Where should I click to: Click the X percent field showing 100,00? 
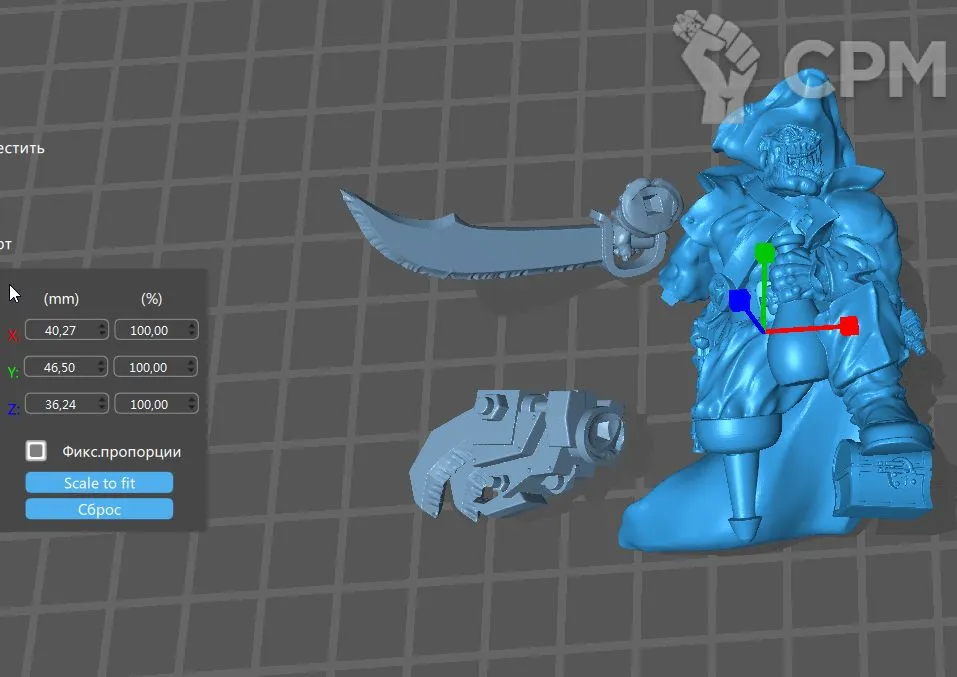coord(150,330)
